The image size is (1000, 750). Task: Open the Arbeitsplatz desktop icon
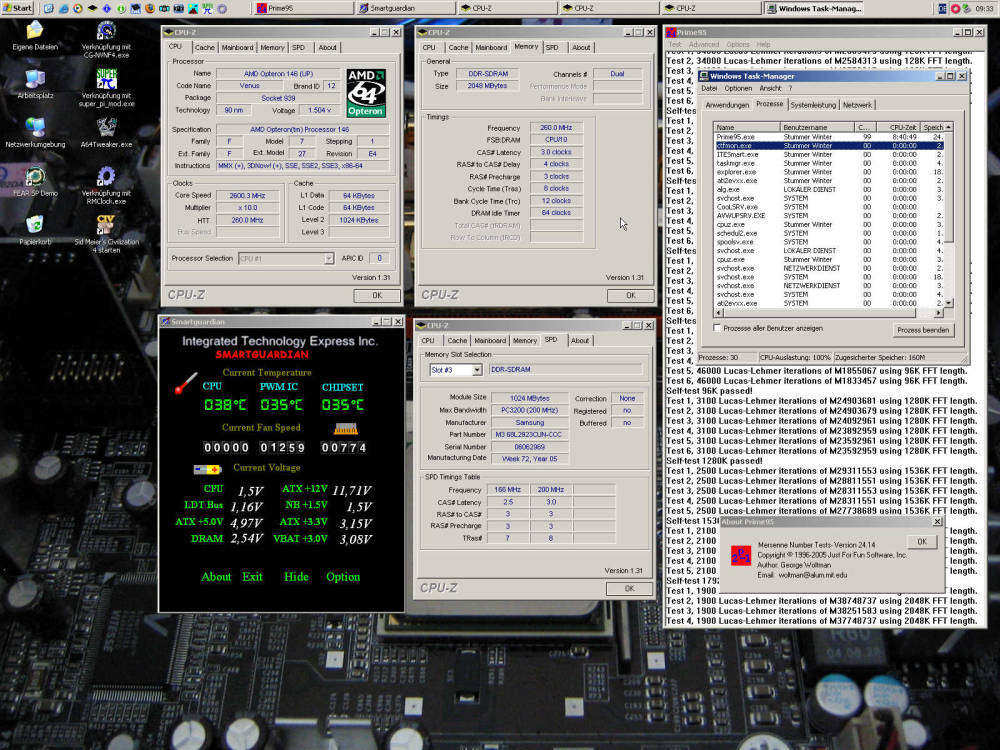click(35, 78)
